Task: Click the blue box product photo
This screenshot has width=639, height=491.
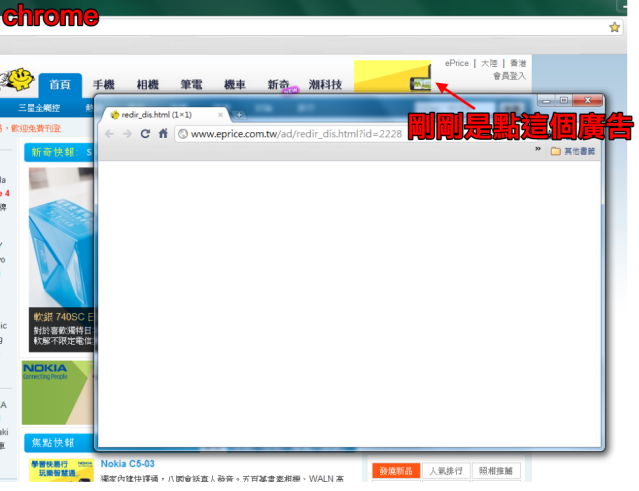Action: point(61,237)
